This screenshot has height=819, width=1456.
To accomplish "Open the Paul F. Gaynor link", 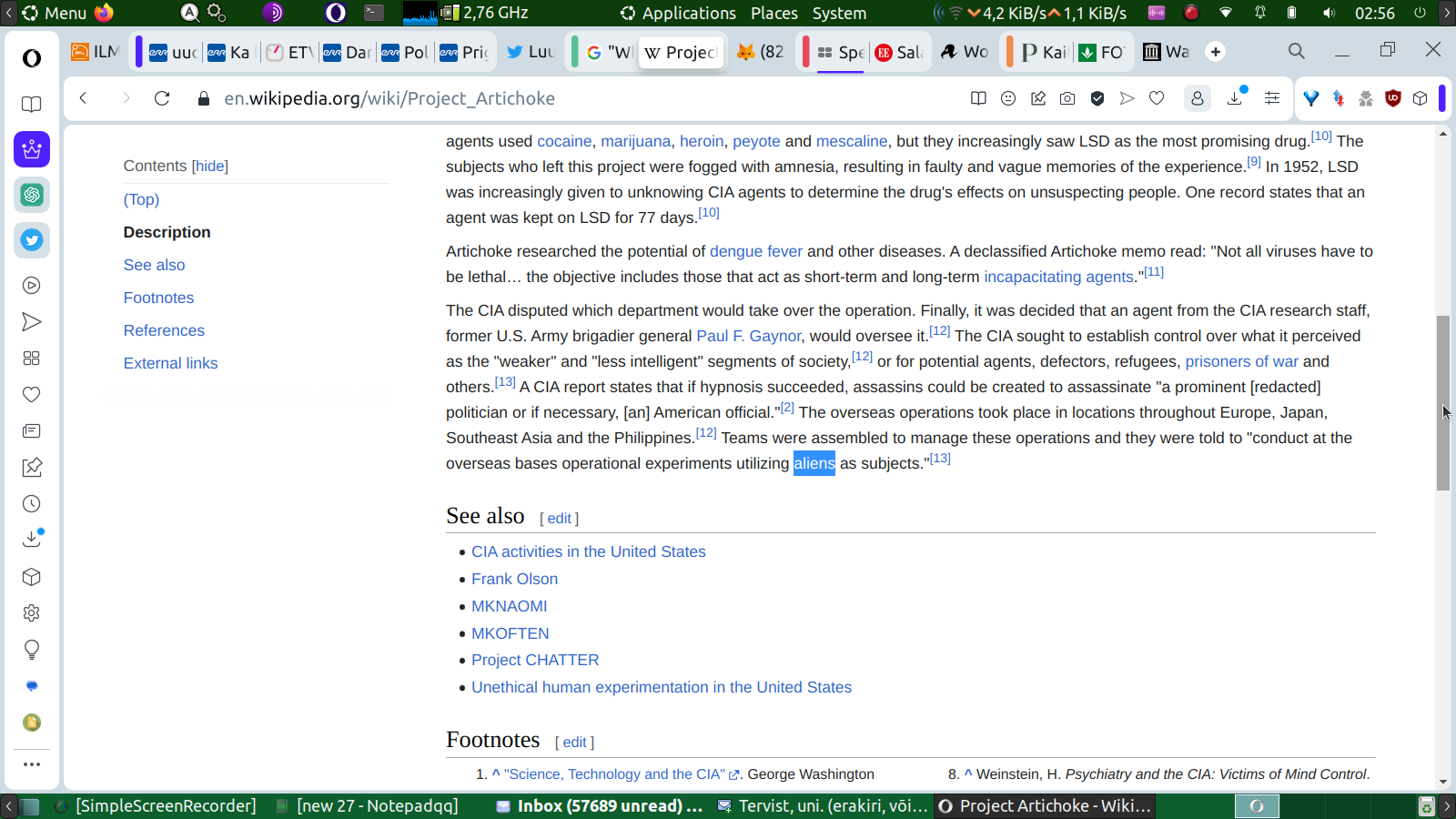I will pos(749,336).
